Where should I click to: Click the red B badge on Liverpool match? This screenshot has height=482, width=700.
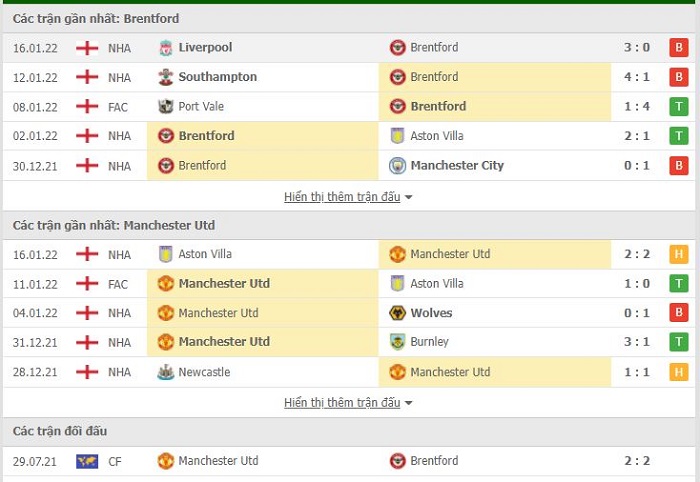(679, 48)
